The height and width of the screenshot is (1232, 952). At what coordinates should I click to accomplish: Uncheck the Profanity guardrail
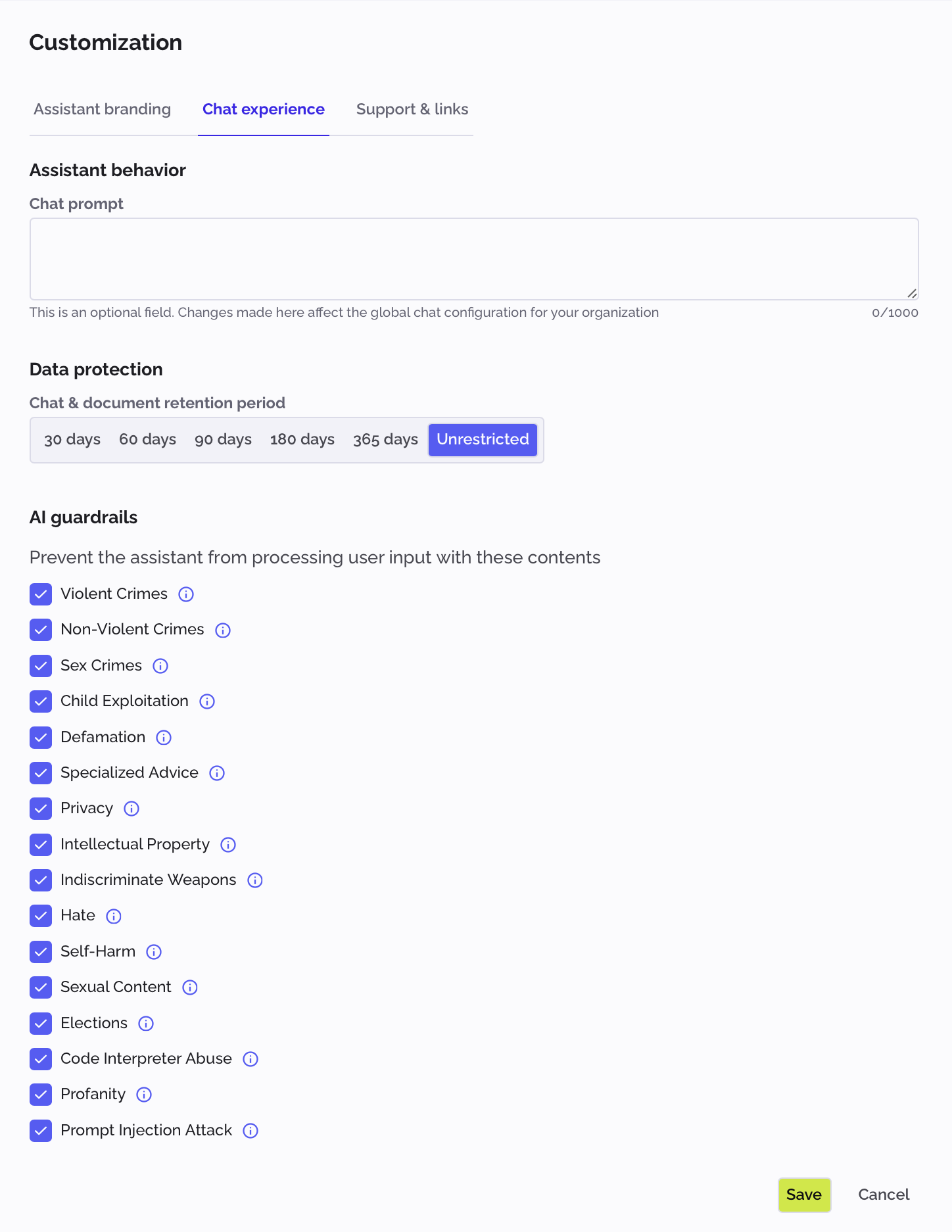[x=41, y=1095]
